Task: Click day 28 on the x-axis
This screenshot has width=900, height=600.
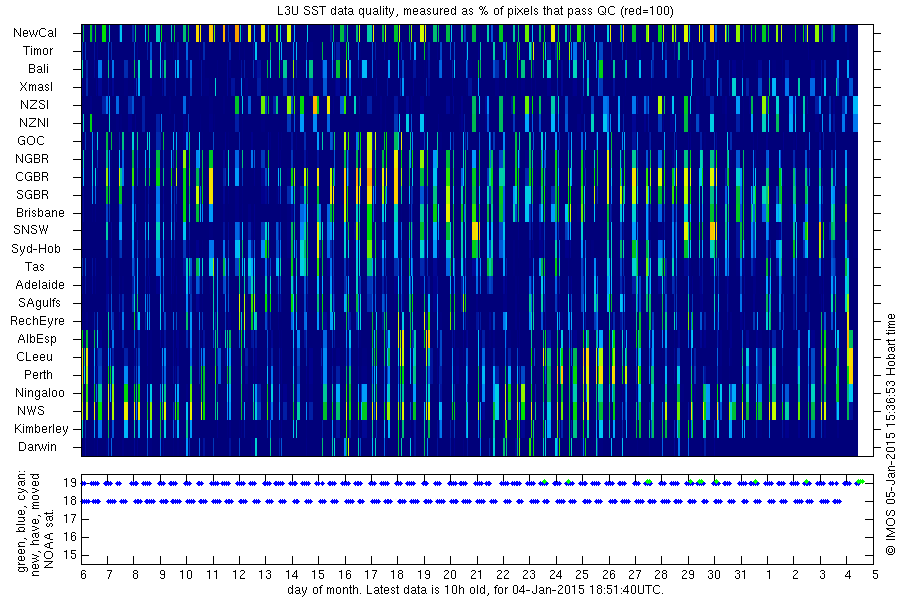Action: 661,575
